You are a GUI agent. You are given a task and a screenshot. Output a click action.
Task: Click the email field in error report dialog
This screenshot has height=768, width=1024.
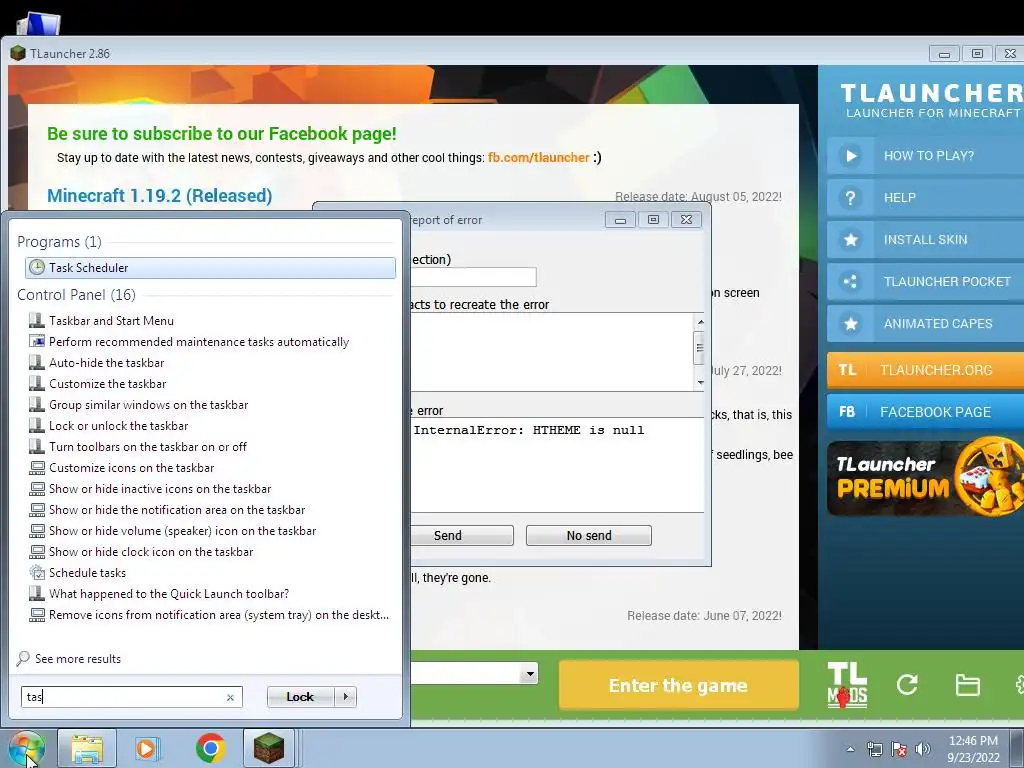pos(473,277)
